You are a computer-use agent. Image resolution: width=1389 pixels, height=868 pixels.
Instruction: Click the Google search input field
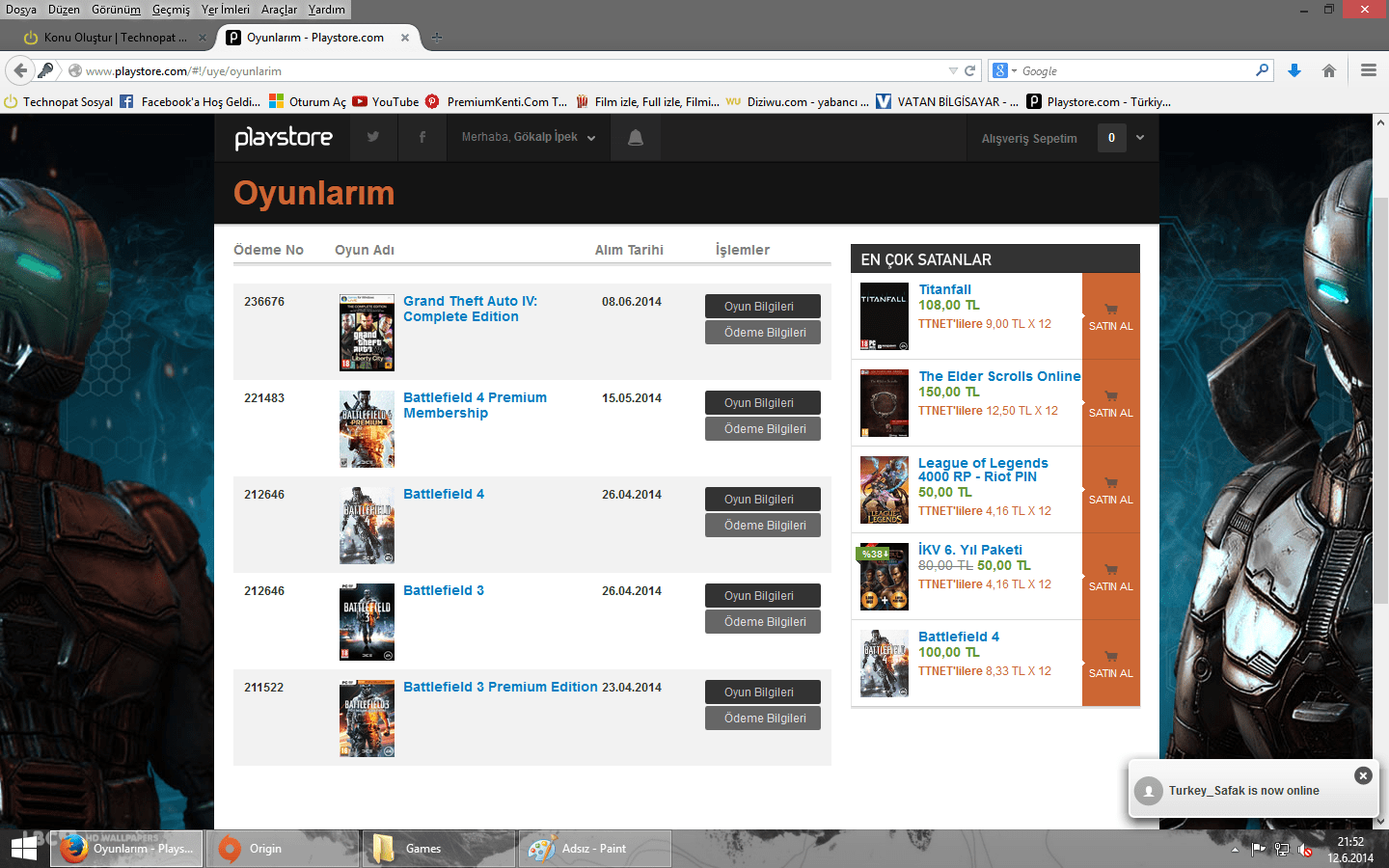coord(1136,70)
